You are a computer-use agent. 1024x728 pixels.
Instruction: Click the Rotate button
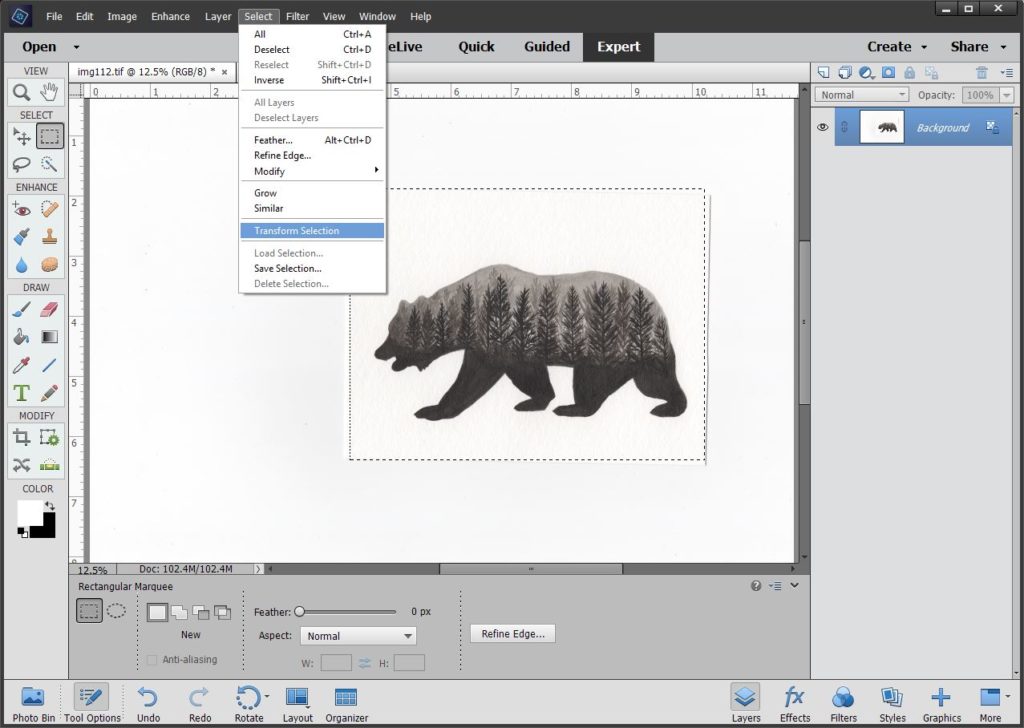249,704
